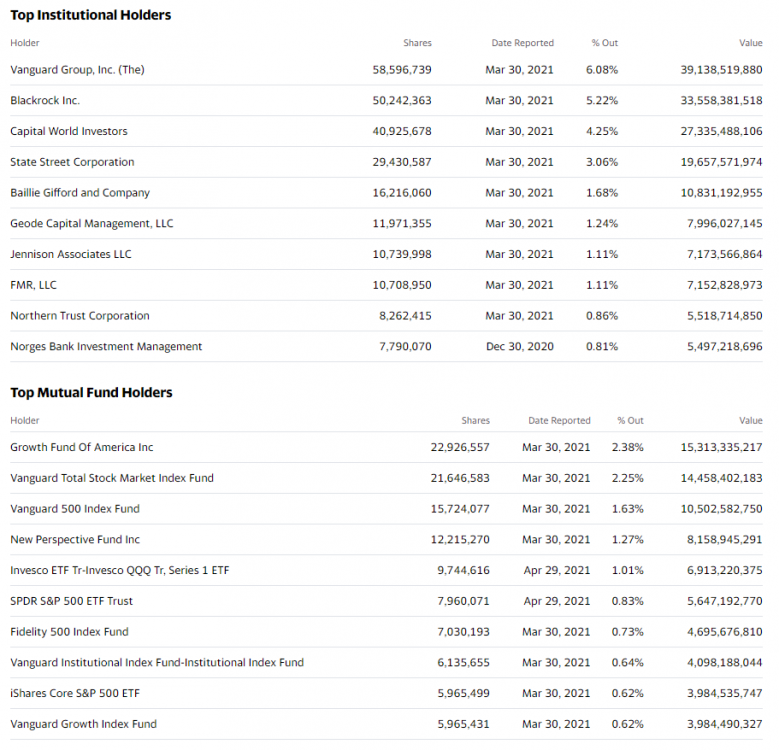Open Growth Fund Of America Inc

pyautogui.click(x=82, y=447)
